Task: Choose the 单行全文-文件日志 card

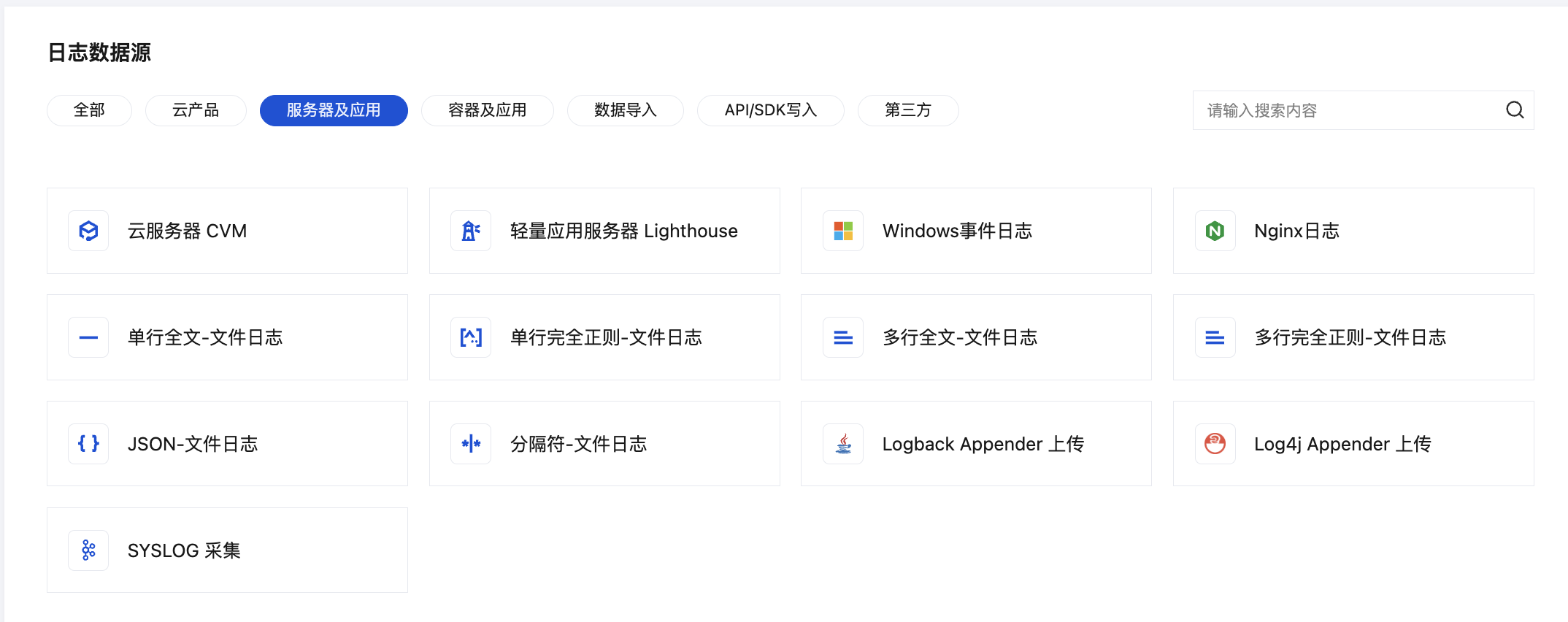Action: click(227, 337)
